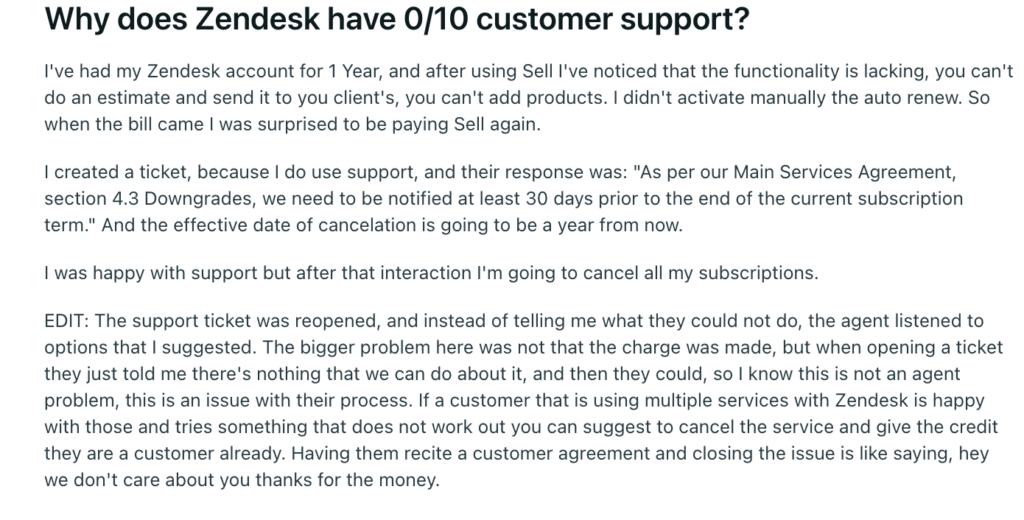Screen dimensions: 1024x520
Task: Click the post title about Zendesk support
Action: pos(396,20)
